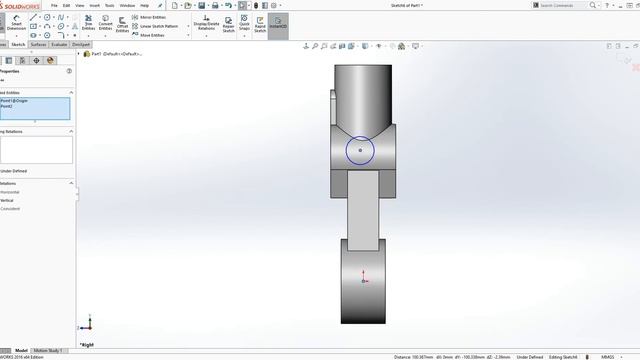Click the Print icon
This screenshot has height=360, width=640.
(x=215, y=5)
